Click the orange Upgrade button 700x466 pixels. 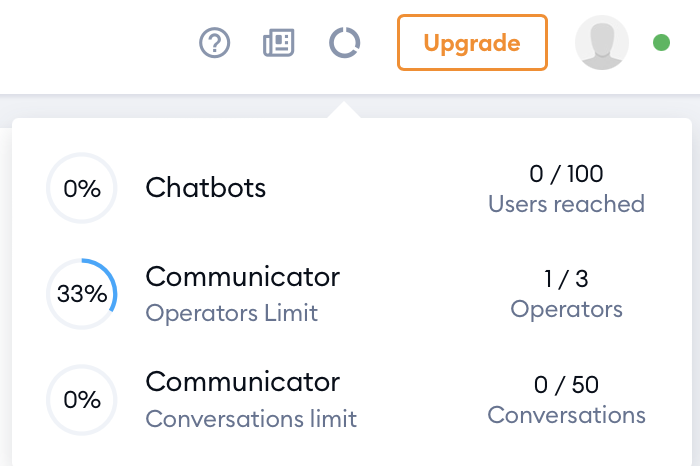(472, 43)
